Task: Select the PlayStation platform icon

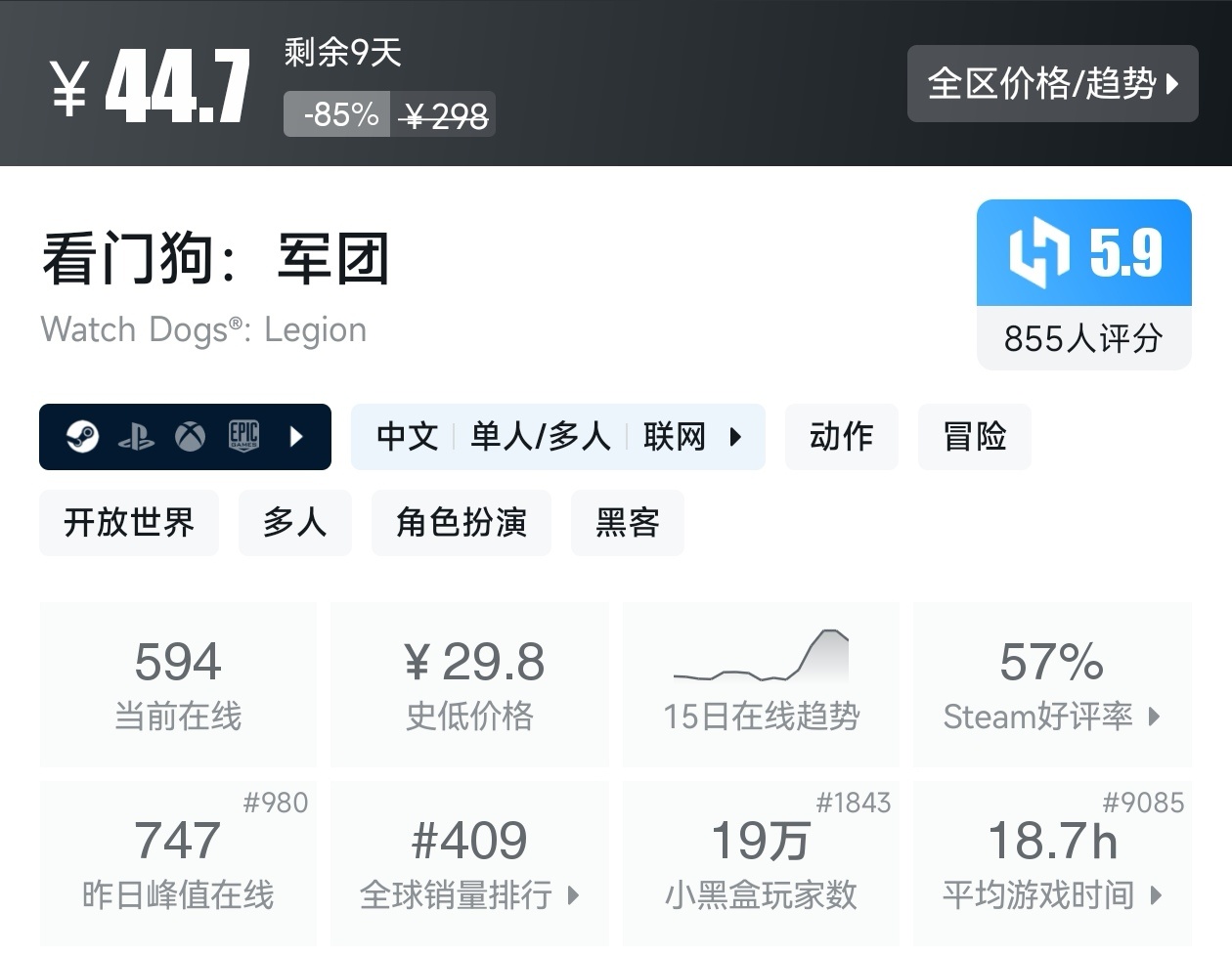Action: click(137, 436)
